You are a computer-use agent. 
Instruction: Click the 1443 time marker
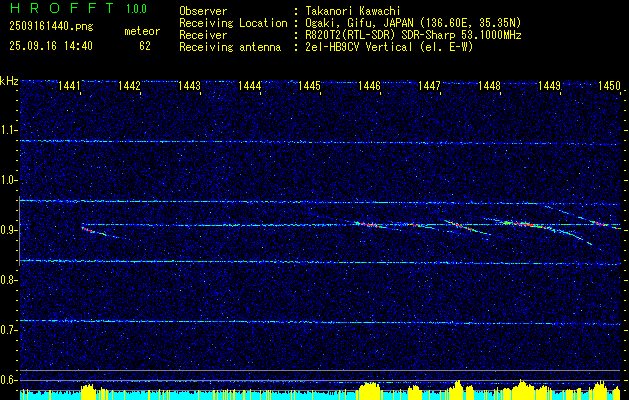[x=189, y=86]
